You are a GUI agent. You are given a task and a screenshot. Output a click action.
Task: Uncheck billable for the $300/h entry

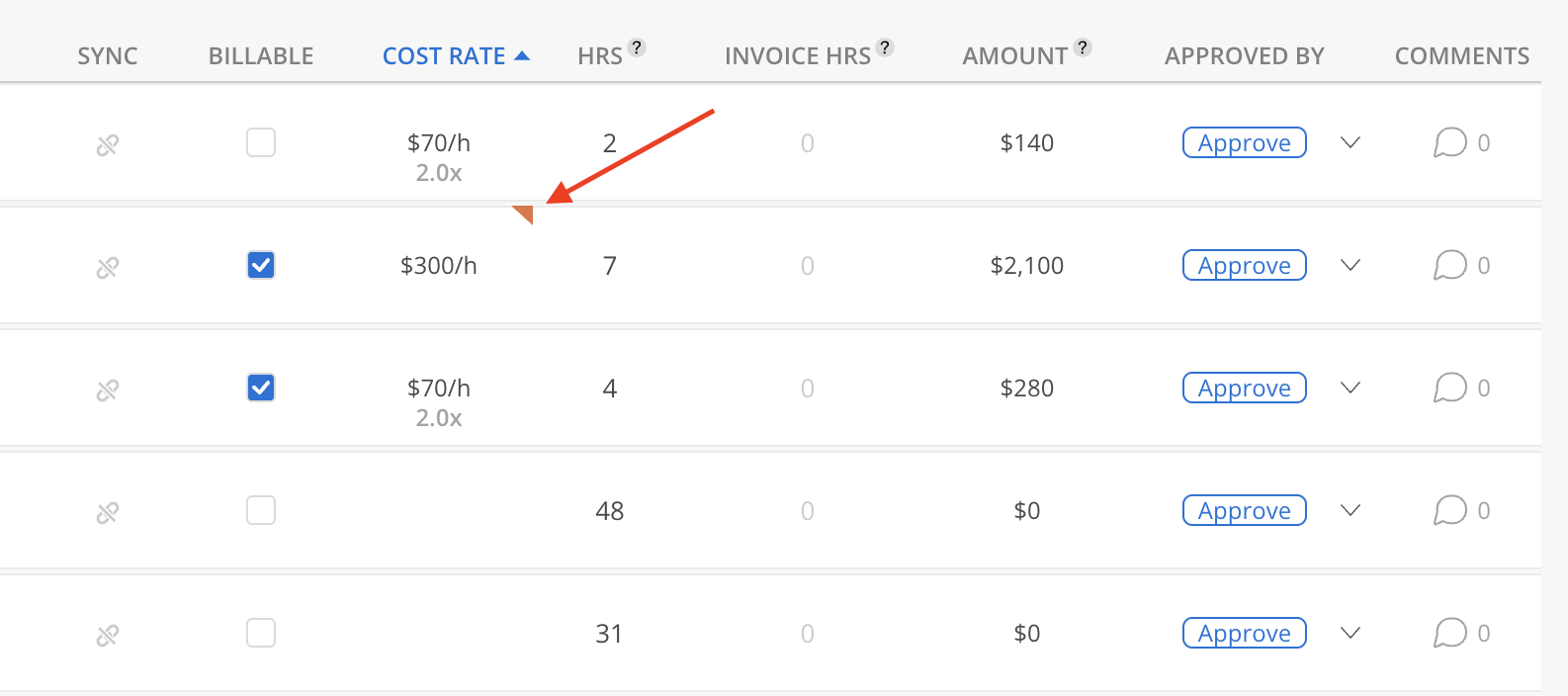click(261, 266)
